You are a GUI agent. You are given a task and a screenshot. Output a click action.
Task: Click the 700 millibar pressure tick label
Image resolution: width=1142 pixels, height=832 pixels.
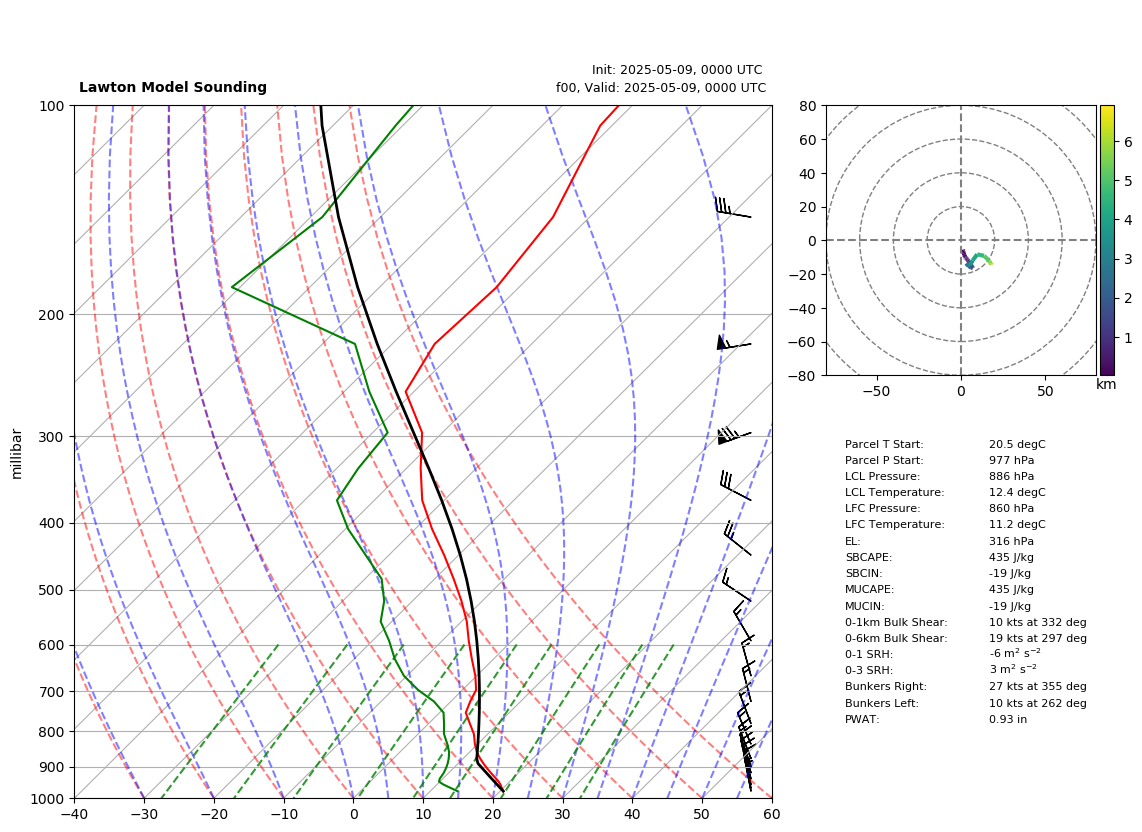tap(52, 692)
